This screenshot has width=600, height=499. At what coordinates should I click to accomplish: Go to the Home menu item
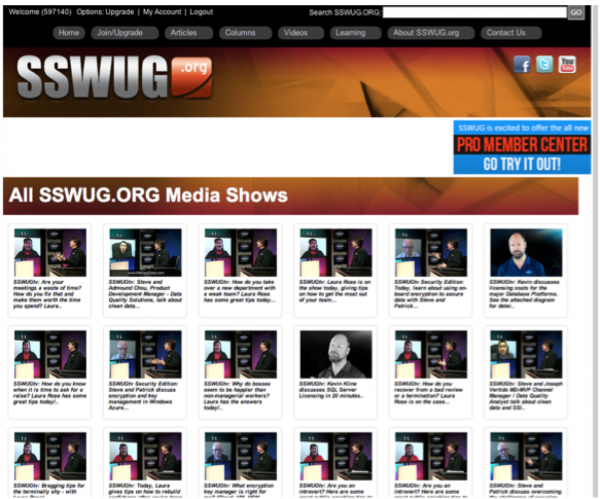point(69,33)
